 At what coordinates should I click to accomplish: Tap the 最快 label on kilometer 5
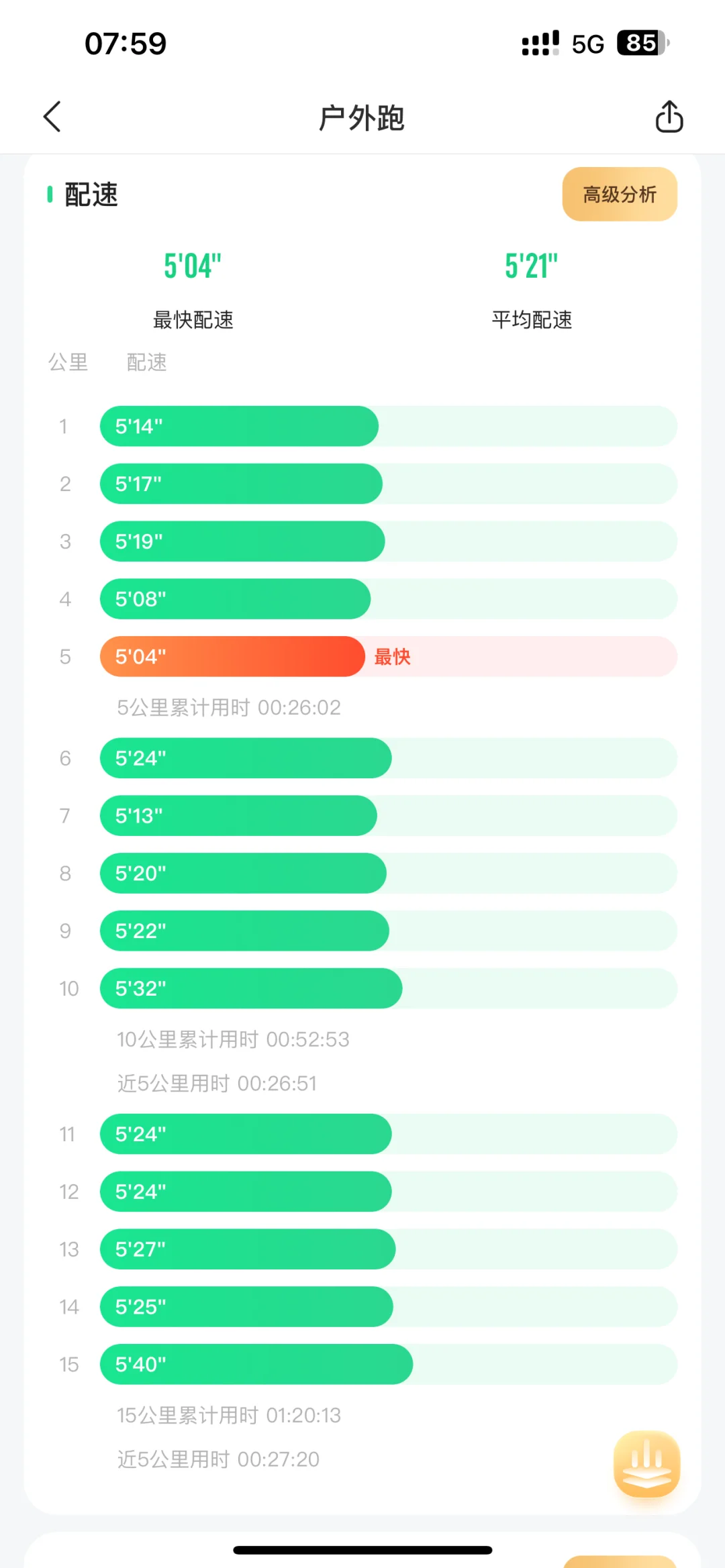tap(392, 657)
